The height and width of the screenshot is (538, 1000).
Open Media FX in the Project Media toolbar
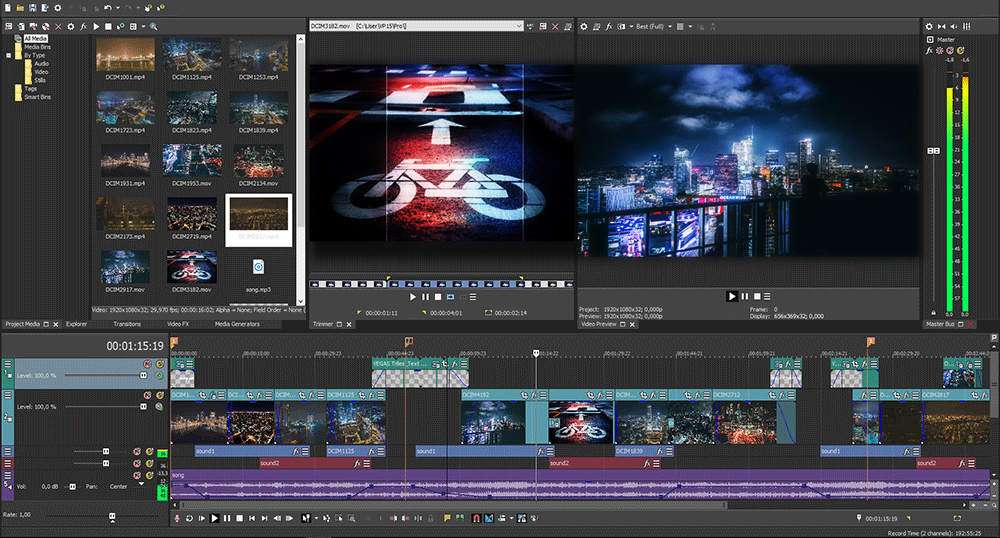(x=84, y=27)
